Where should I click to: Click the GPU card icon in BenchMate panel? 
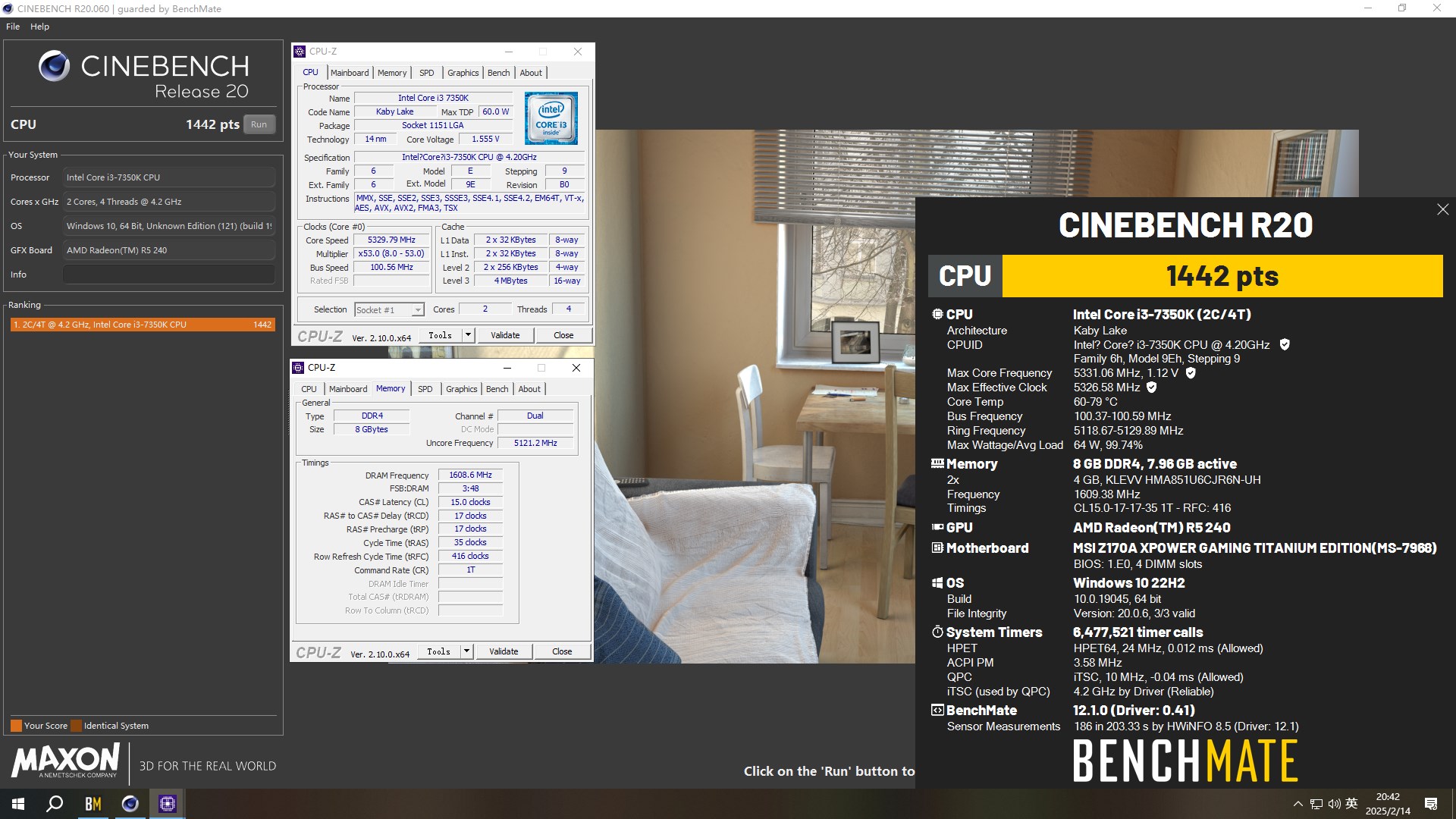pyautogui.click(x=937, y=527)
